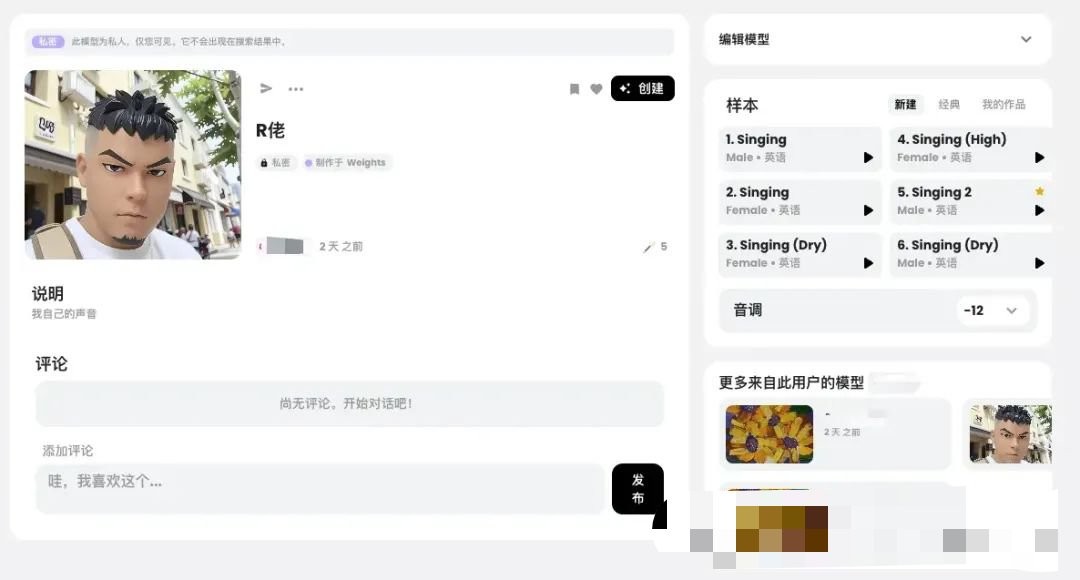The image size is (1080, 580).
Task: Switch to the 我的作品 tab
Action: point(1003,105)
